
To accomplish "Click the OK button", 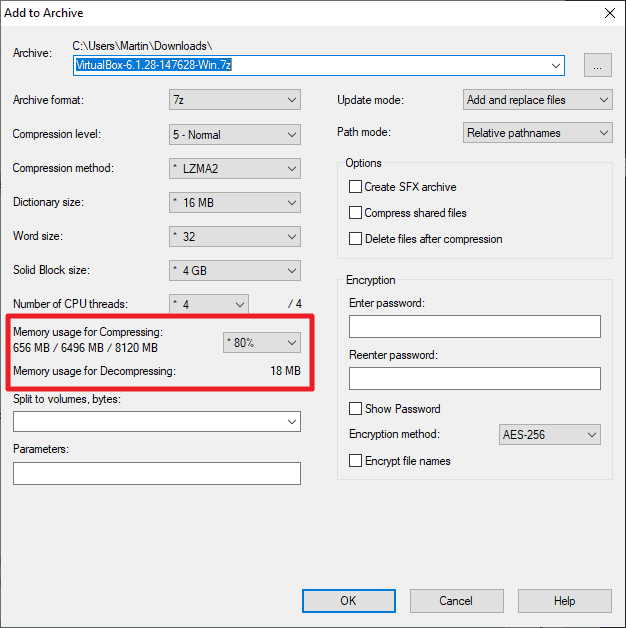I will [347, 601].
